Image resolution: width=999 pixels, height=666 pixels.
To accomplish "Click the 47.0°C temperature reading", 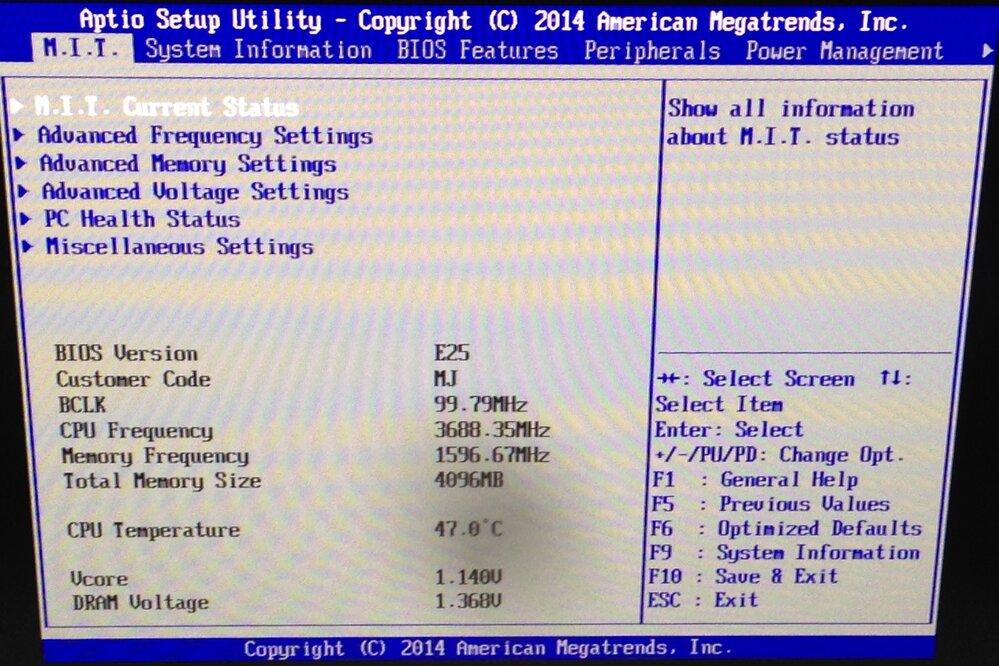I will click(x=468, y=528).
